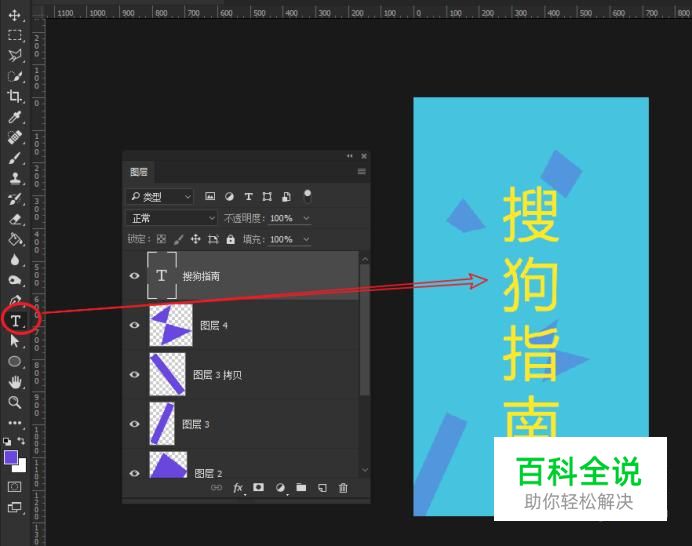
Task: Open the 不透明度 opacity slider dropdown
Action: (306, 218)
